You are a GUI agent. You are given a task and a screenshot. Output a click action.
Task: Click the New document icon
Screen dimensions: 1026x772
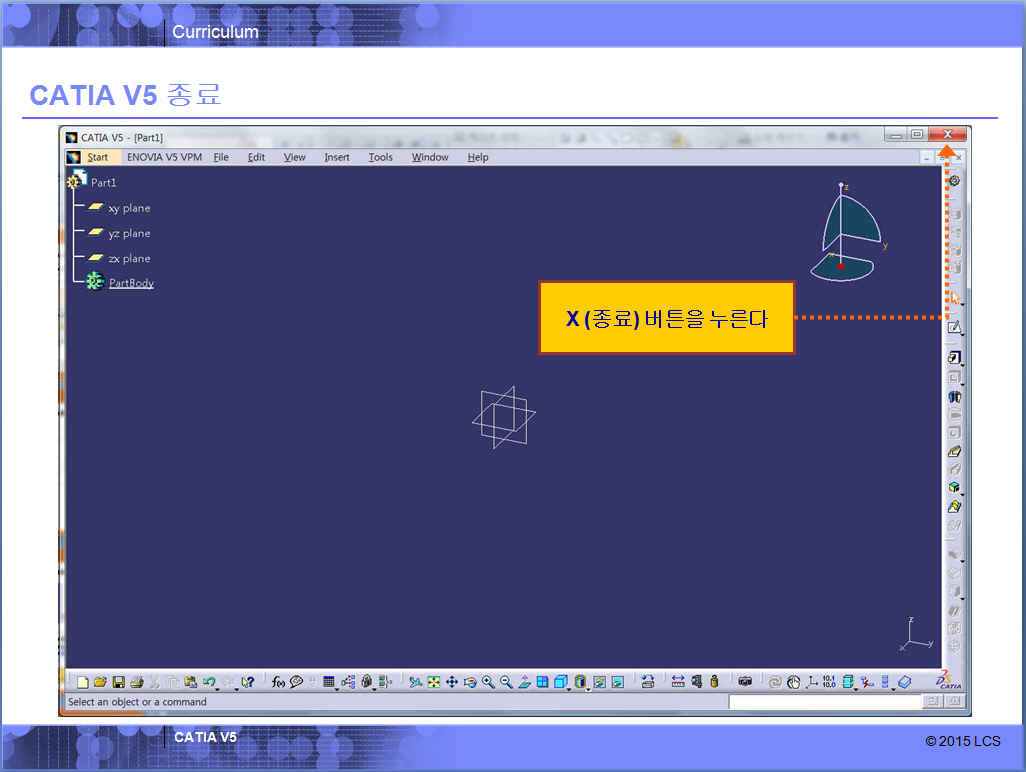(x=83, y=682)
